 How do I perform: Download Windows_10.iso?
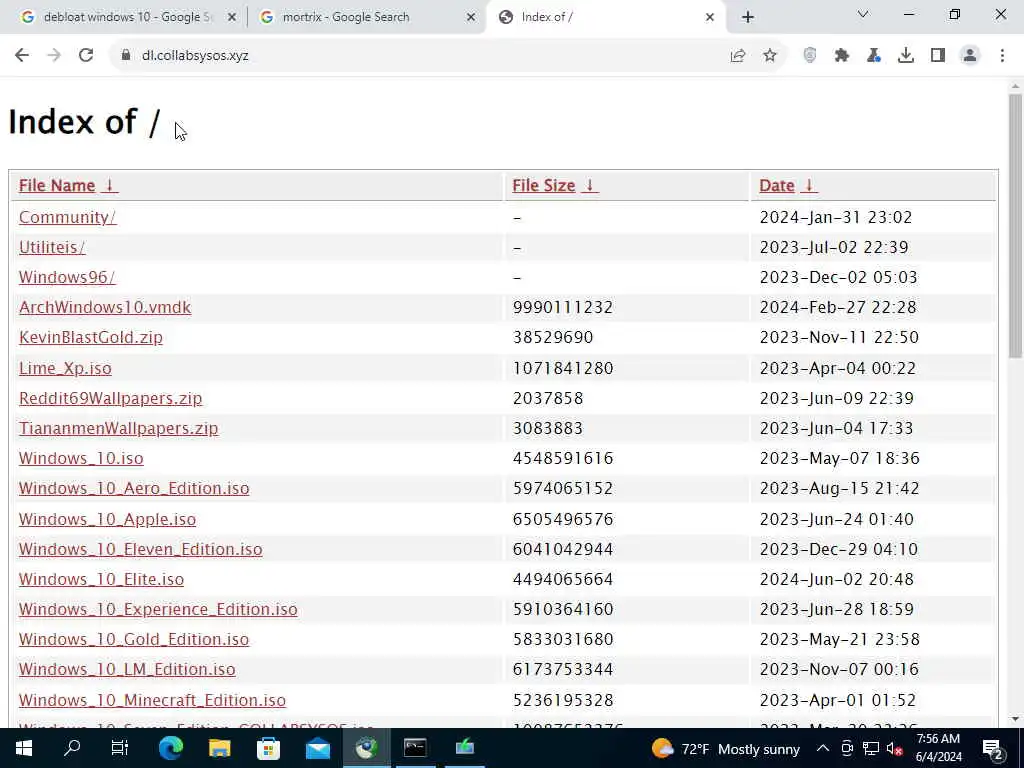click(81, 458)
